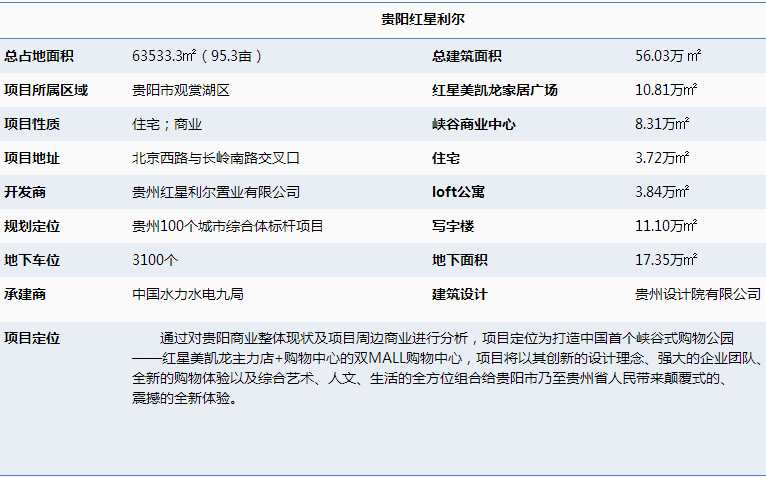Select the label 项目地址
This screenshot has height=478, width=766.
coord(32,158)
